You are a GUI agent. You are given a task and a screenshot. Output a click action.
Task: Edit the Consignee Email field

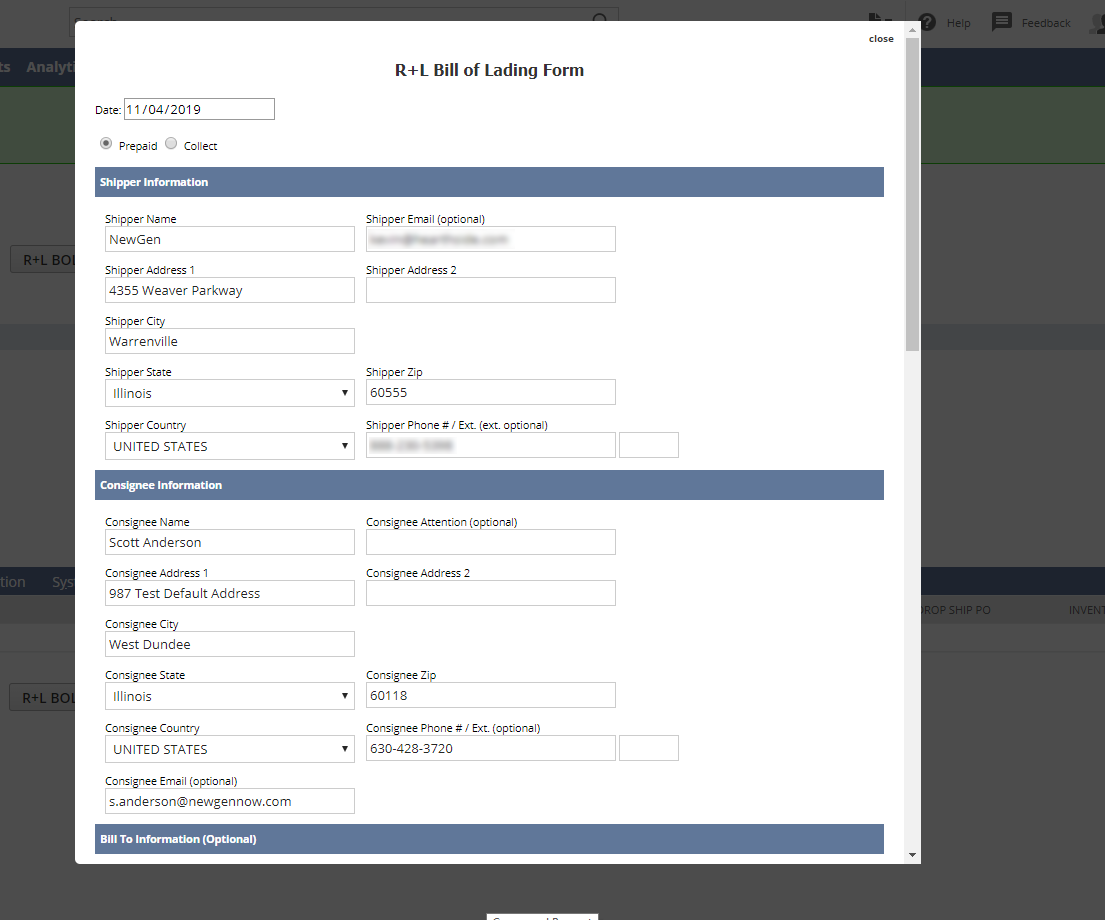[229, 801]
